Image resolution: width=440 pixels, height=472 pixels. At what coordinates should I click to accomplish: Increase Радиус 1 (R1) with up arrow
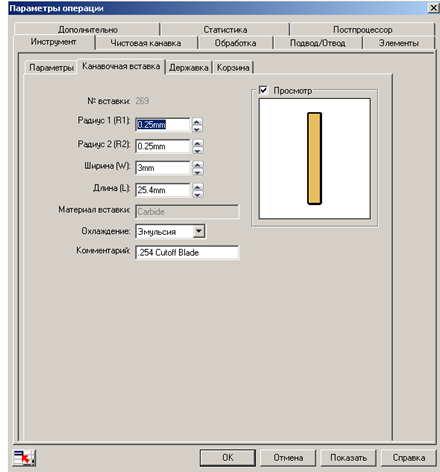click(x=197, y=122)
